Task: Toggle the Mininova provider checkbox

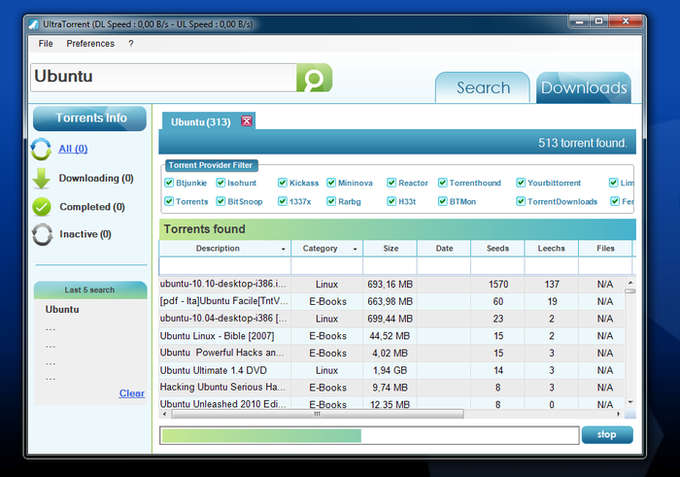Action: click(331, 183)
